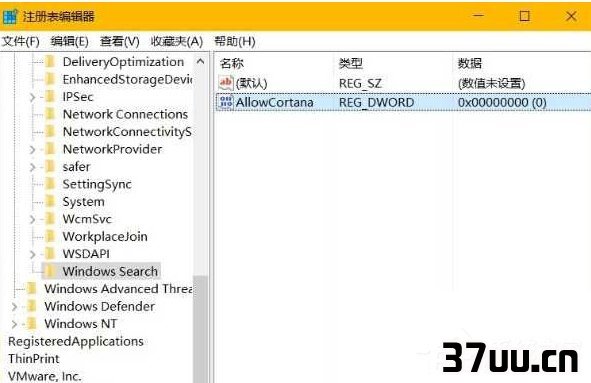The width and height of the screenshot is (591, 383).
Task: Expand the Windows NT key
Action: click(14, 324)
